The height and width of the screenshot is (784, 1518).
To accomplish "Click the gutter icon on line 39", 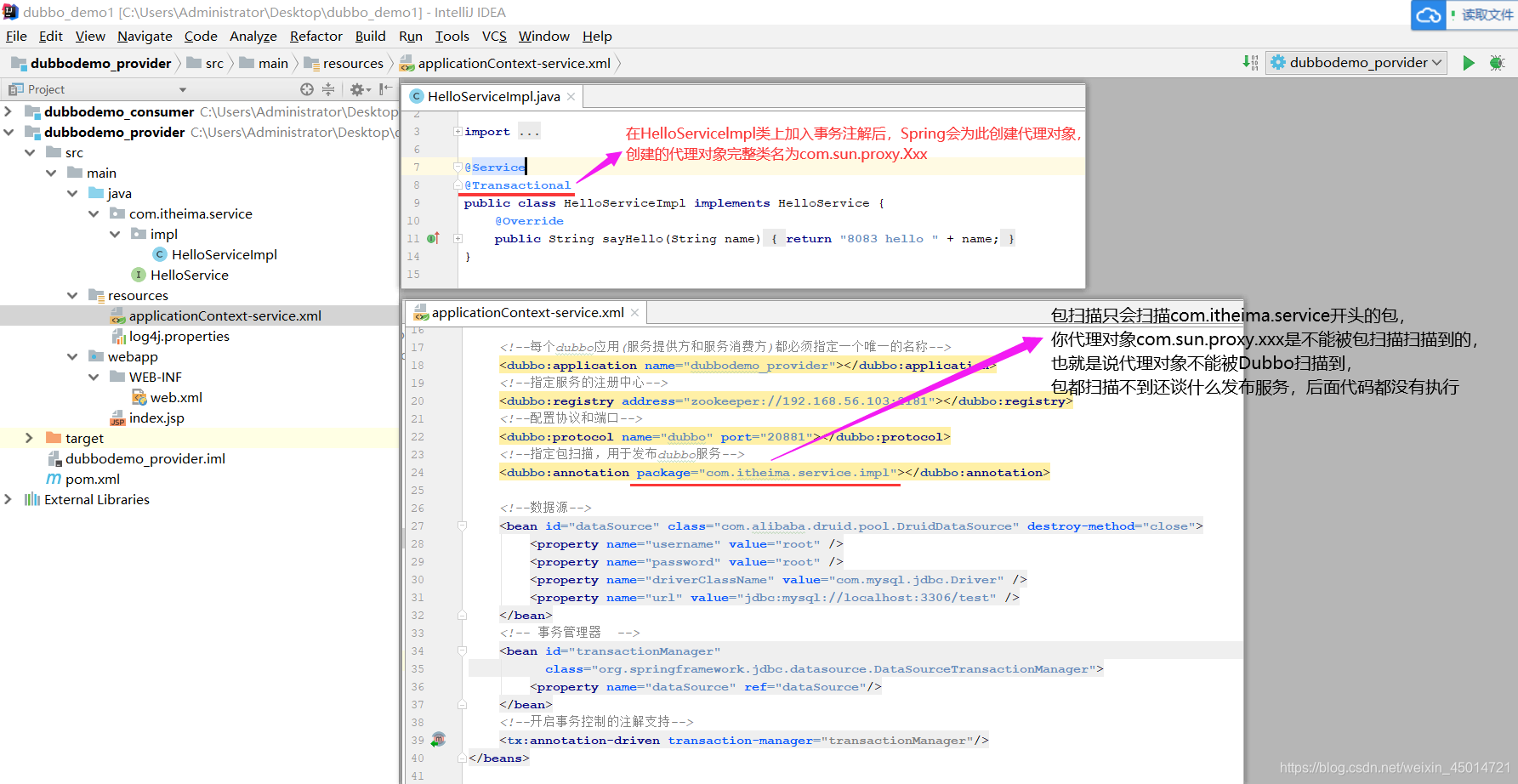I will pos(438,740).
